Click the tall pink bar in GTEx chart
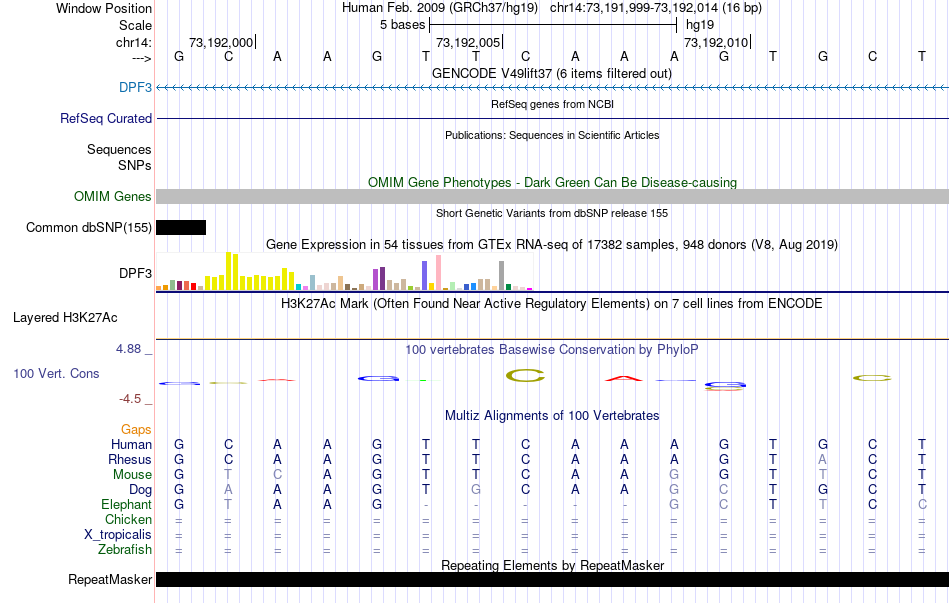The height and width of the screenshot is (603, 950). tap(438, 272)
